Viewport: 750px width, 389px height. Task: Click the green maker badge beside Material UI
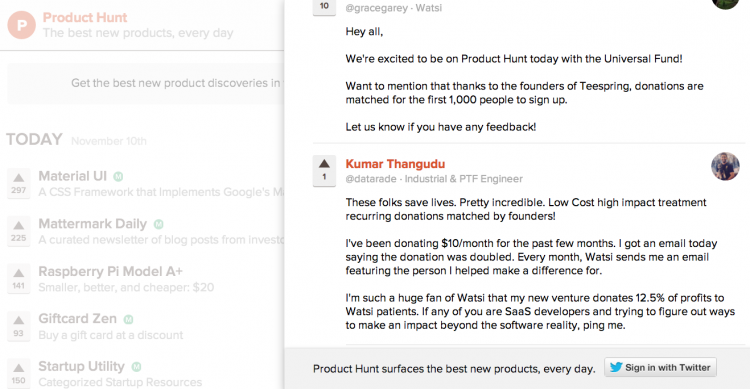click(x=118, y=177)
